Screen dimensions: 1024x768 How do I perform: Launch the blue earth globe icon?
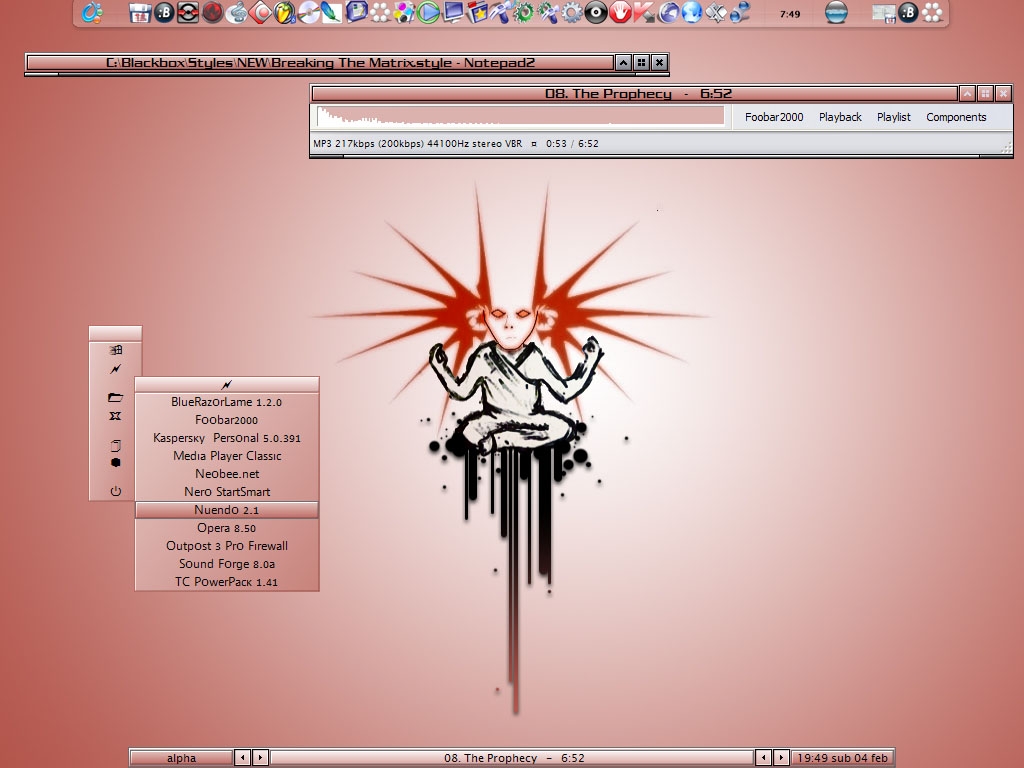tap(692, 12)
